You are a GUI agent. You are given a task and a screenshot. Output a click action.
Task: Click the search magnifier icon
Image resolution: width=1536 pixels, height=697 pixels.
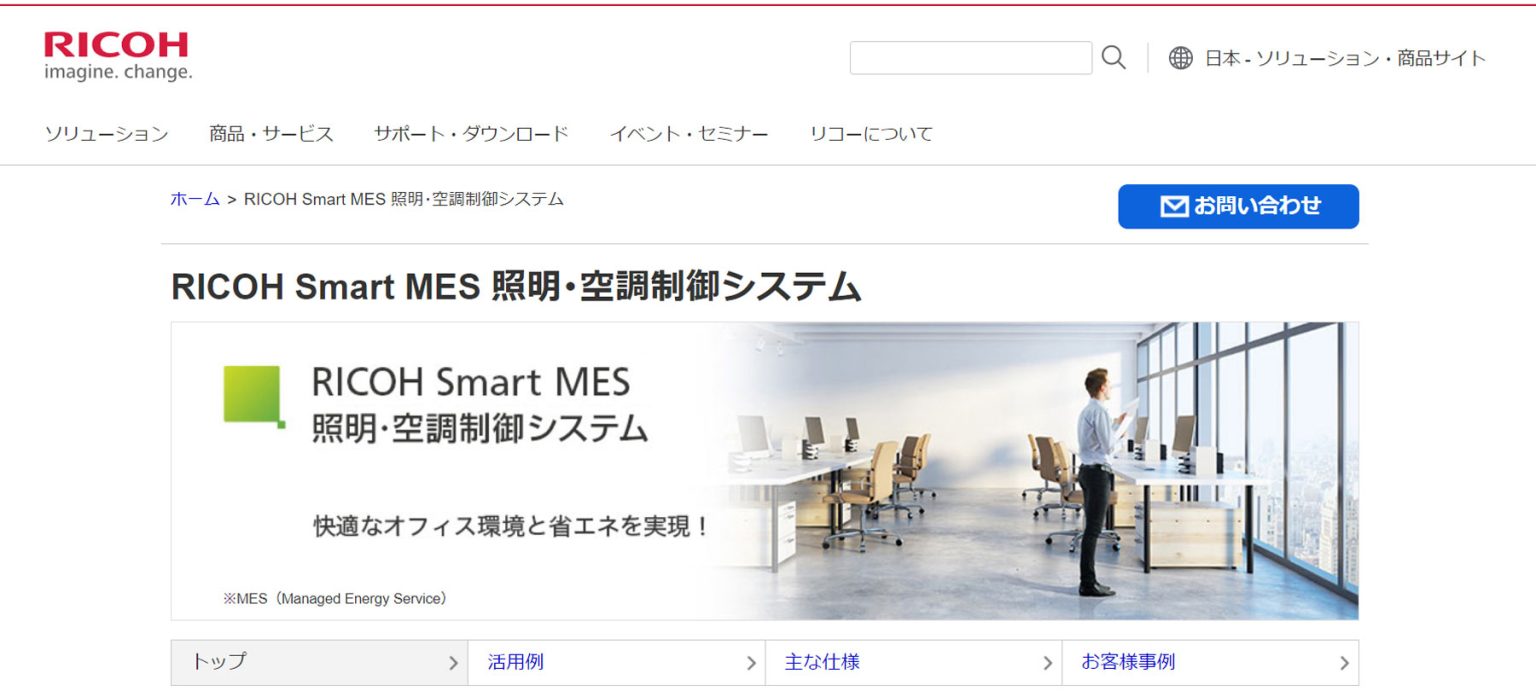coord(1113,57)
